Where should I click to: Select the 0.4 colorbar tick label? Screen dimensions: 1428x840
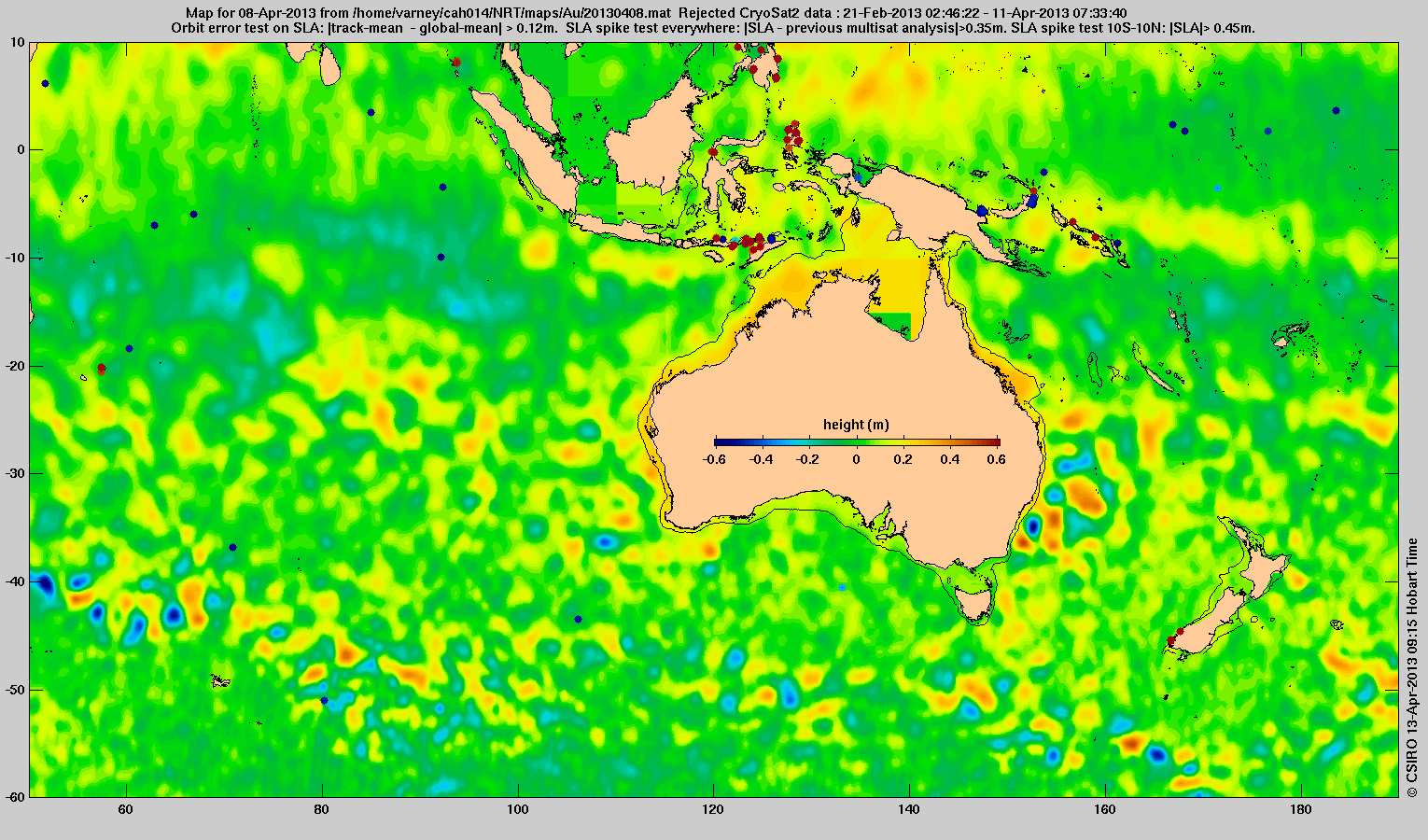(952, 459)
